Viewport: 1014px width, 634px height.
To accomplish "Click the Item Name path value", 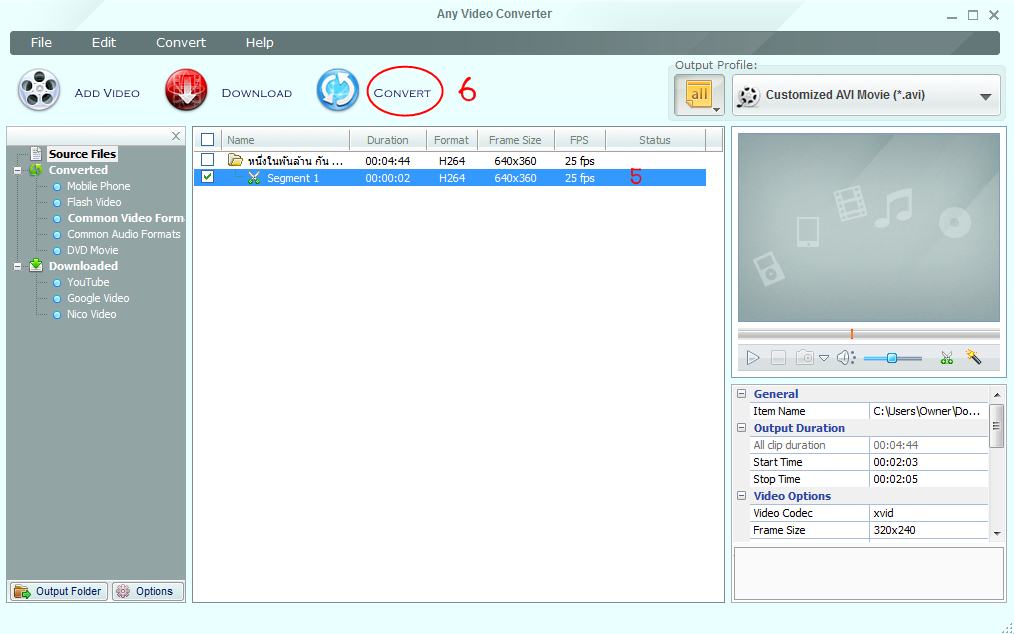I will point(929,411).
